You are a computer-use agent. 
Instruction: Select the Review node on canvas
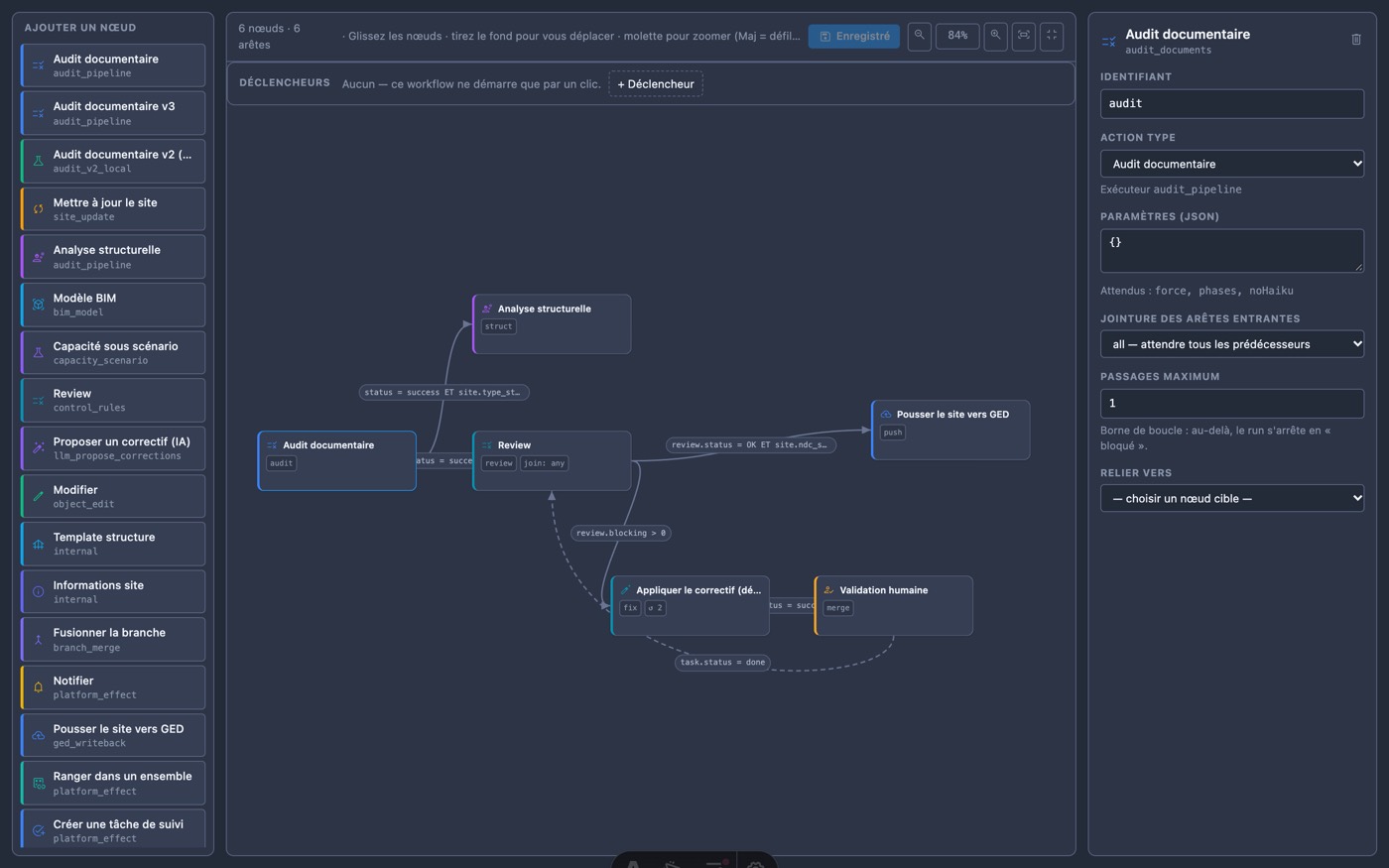click(552, 460)
